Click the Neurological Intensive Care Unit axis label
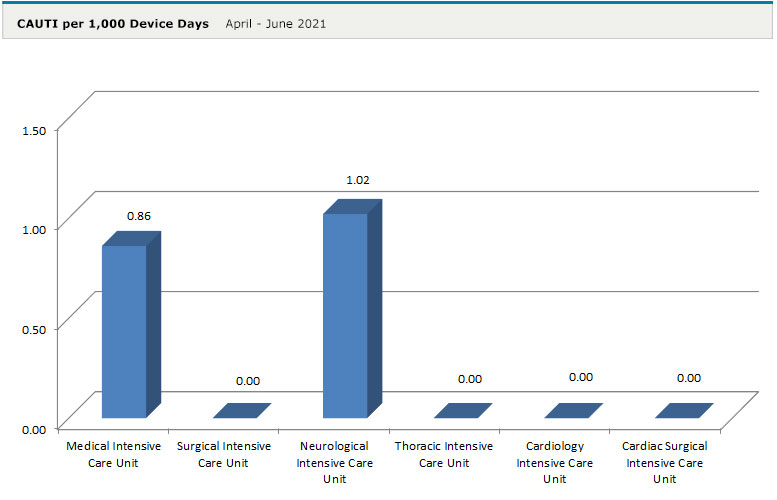Viewport: 777px width, 500px height. tap(333, 462)
